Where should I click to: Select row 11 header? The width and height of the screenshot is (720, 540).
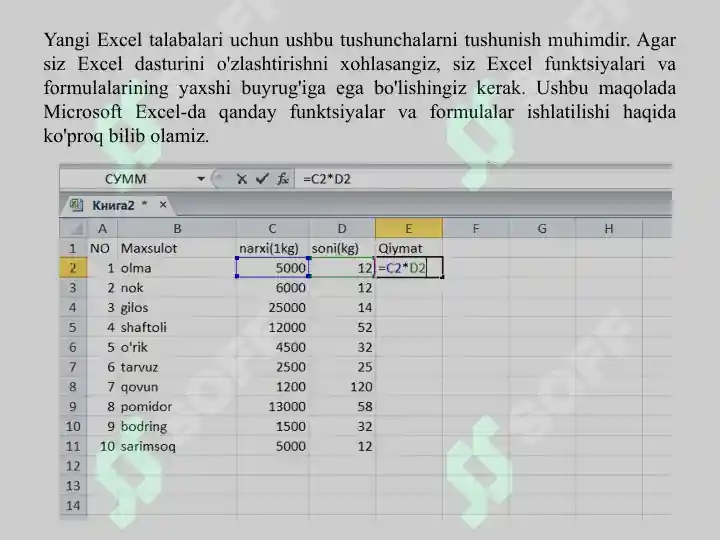click(x=73, y=446)
